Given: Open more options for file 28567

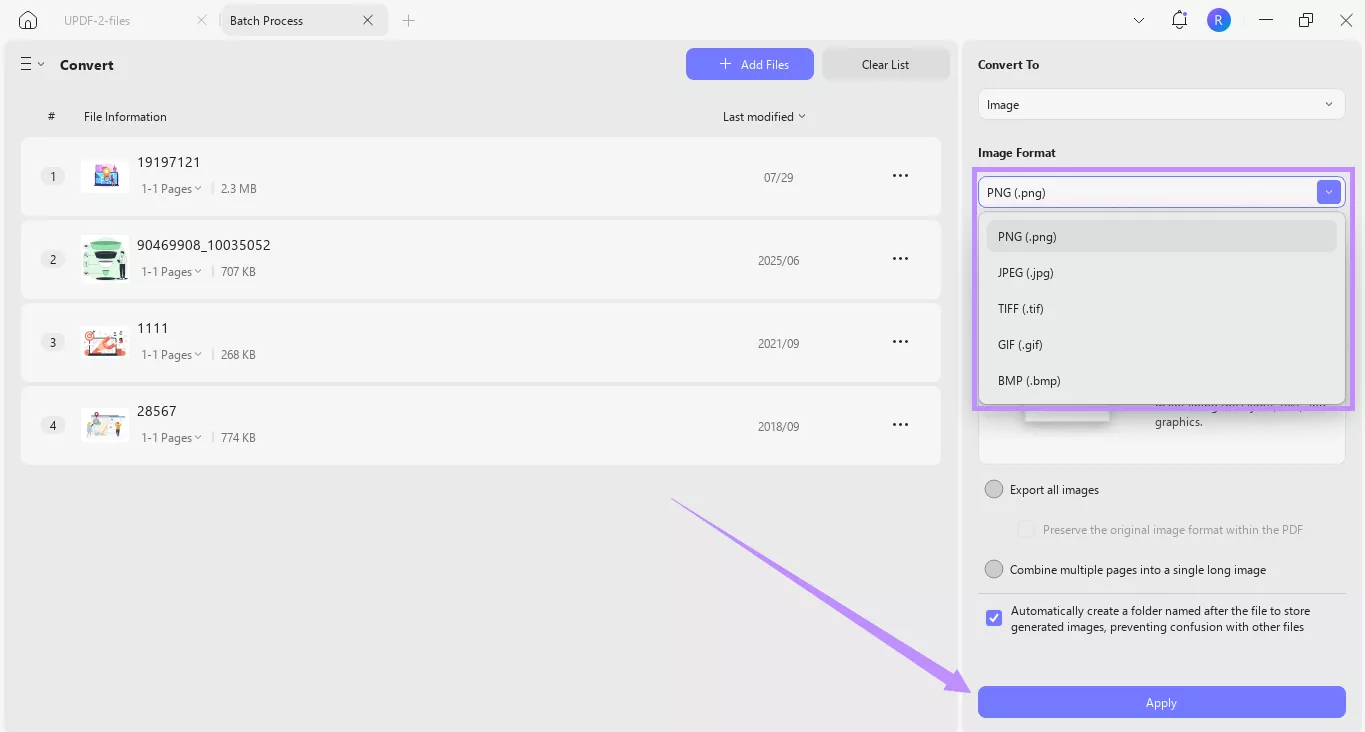Looking at the screenshot, I should click(900, 425).
